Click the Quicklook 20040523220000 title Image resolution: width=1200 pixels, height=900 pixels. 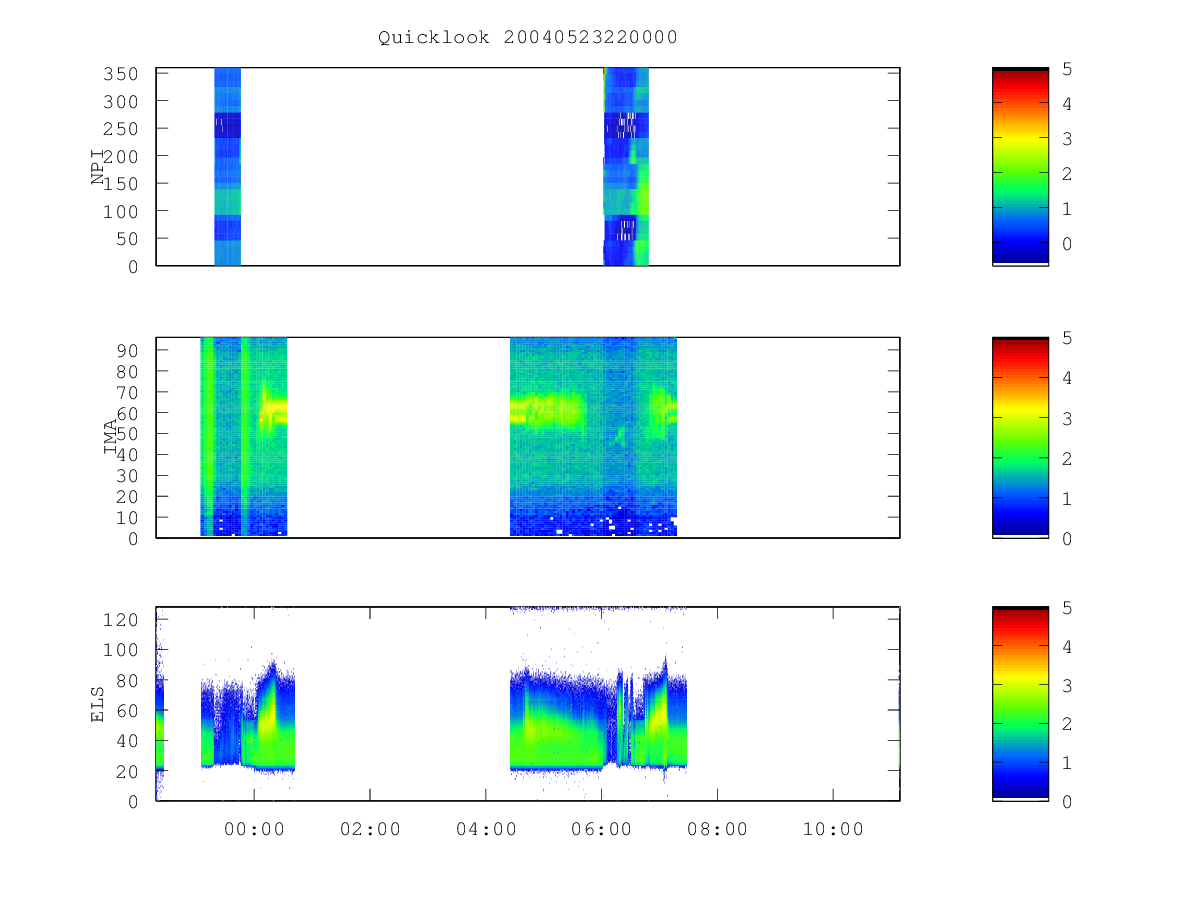click(527, 37)
